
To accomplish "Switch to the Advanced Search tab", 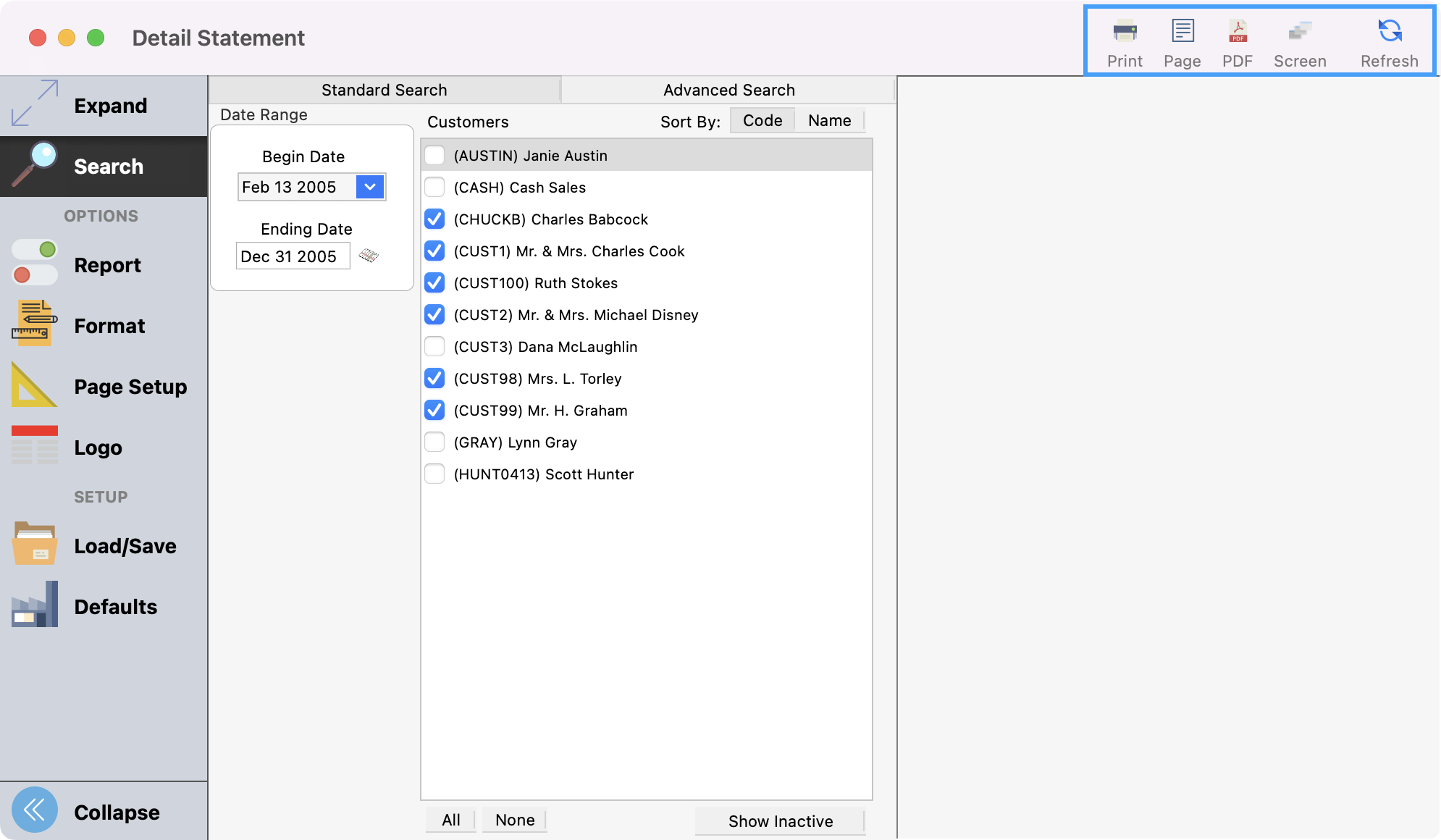I will [x=728, y=89].
